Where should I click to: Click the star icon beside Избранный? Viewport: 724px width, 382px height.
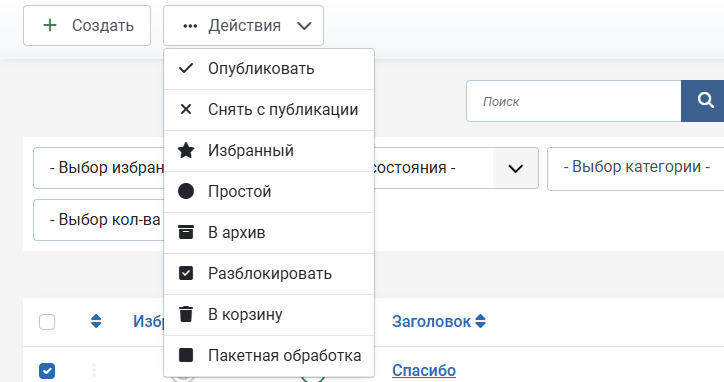[186, 150]
